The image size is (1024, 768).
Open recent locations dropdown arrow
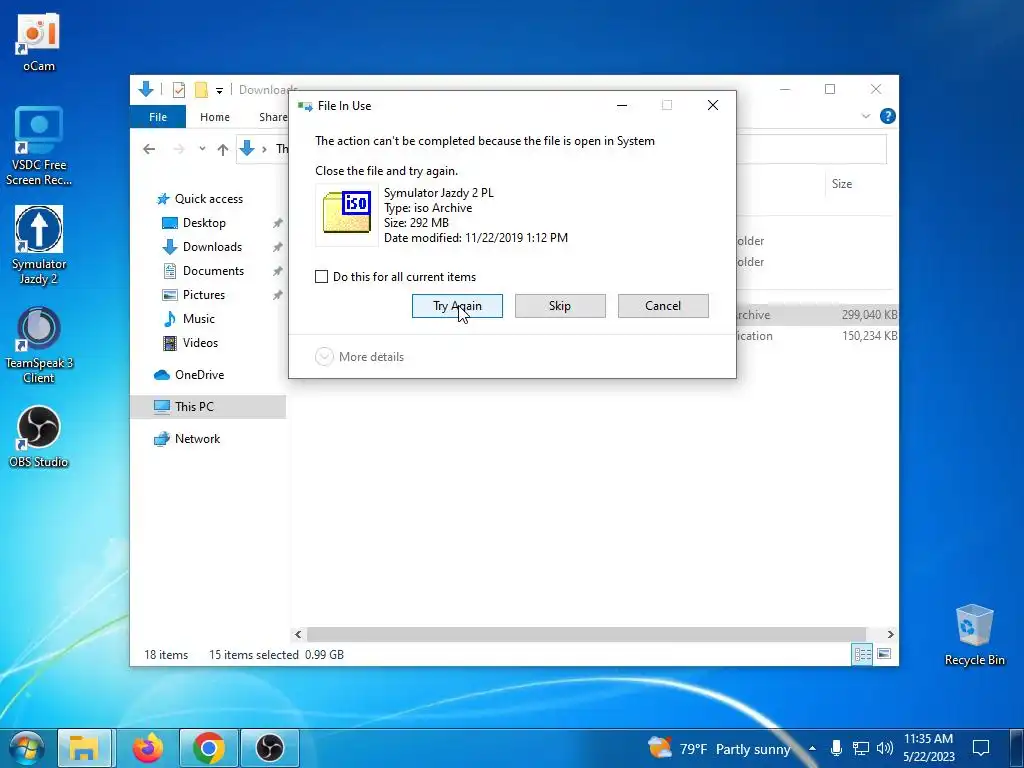pos(202,149)
